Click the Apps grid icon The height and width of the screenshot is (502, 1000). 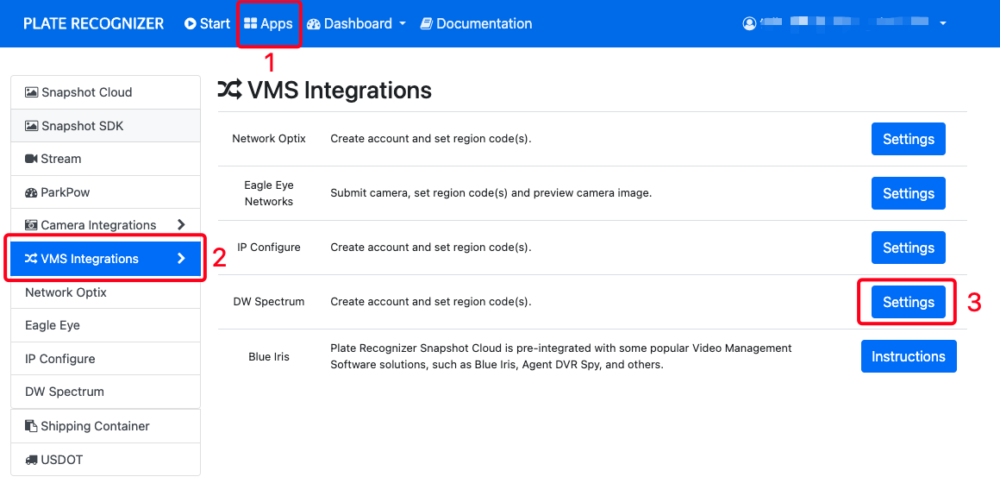coord(250,24)
